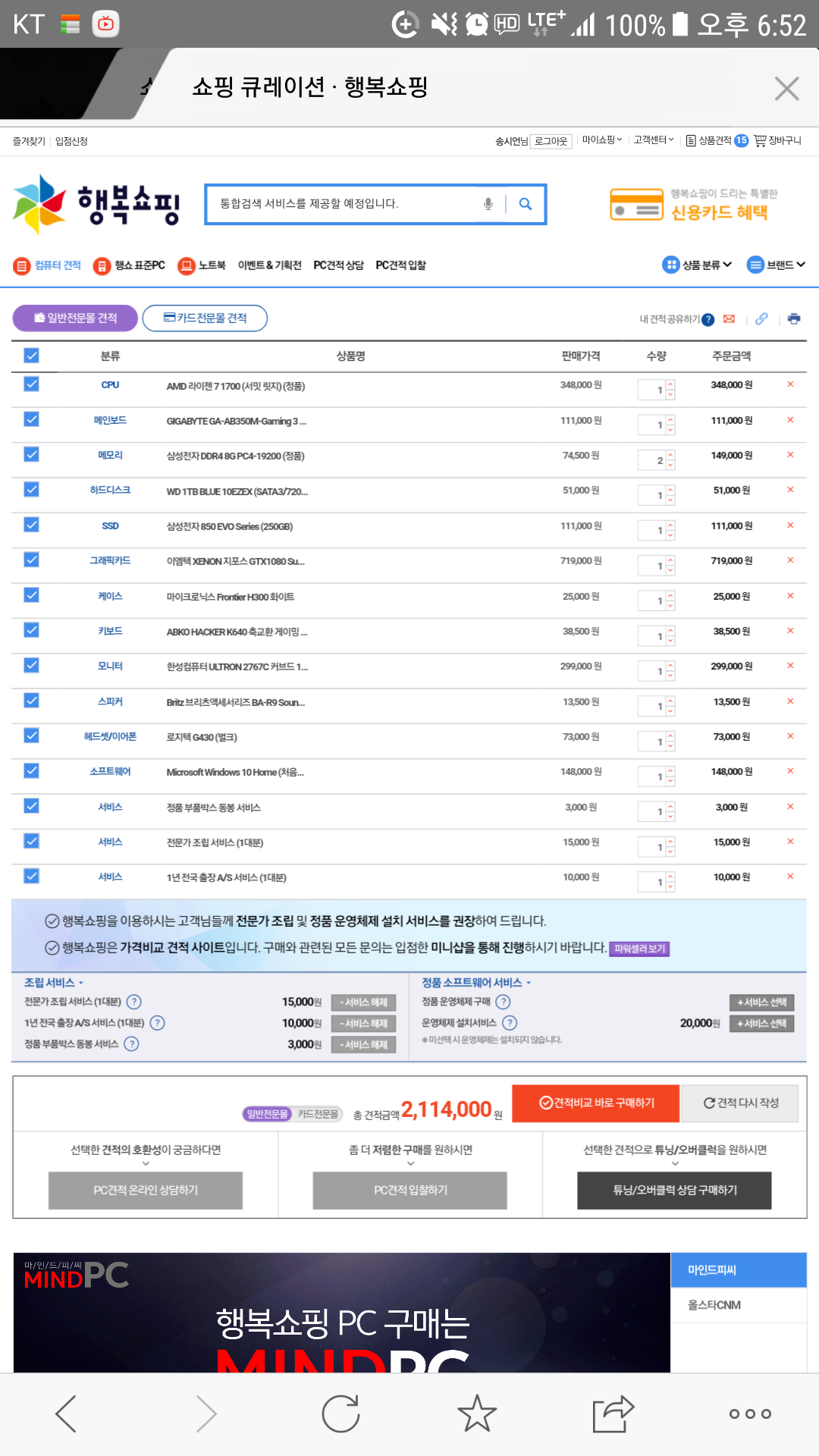
Task: Uncheck the CPU row checkbox
Action: click(x=31, y=384)
